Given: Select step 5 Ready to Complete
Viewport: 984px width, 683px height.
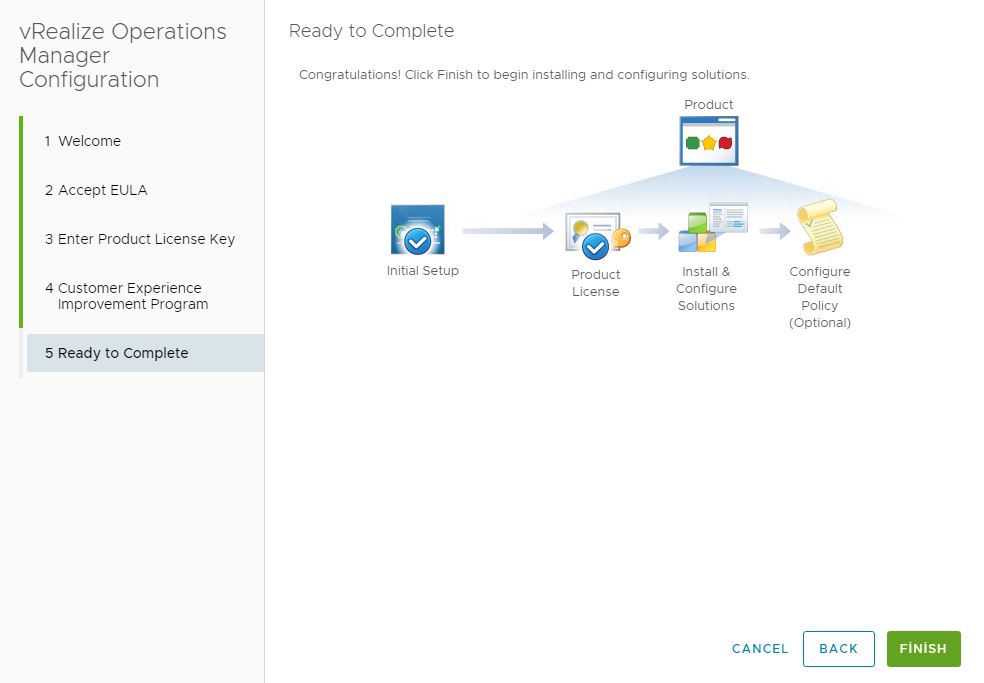Looking at the screenshot, I should (x=145, y=353).
